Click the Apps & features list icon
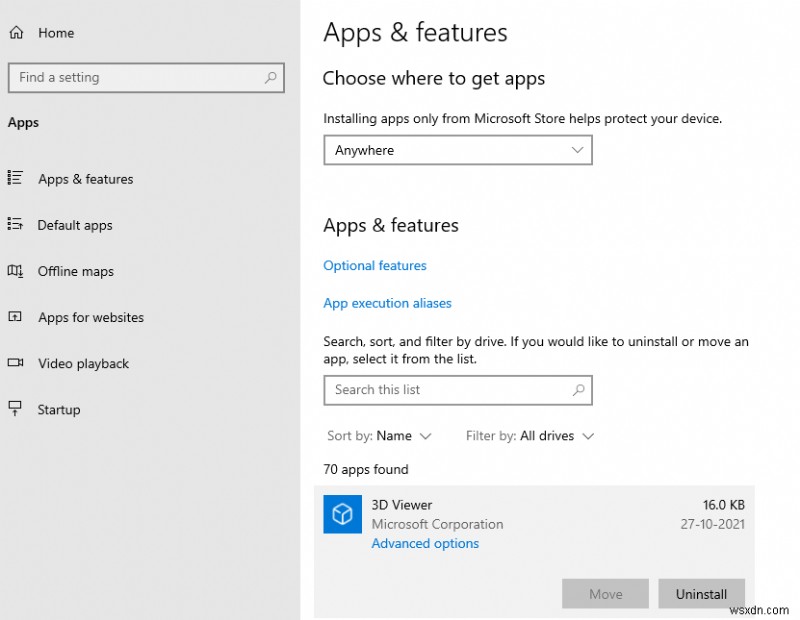The image size is (800, 620). pos(15,178)
